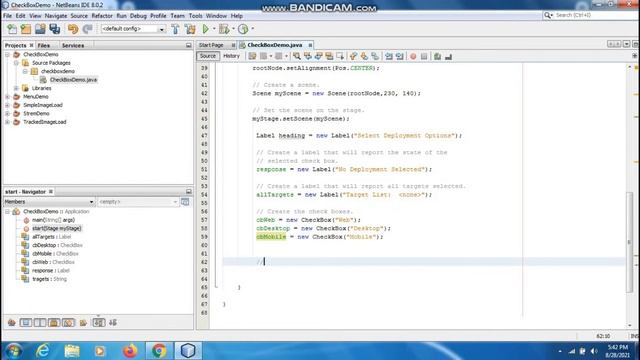
Task: Toggle Show Inner Classes filter in Navigator
Action: [68, 323]
